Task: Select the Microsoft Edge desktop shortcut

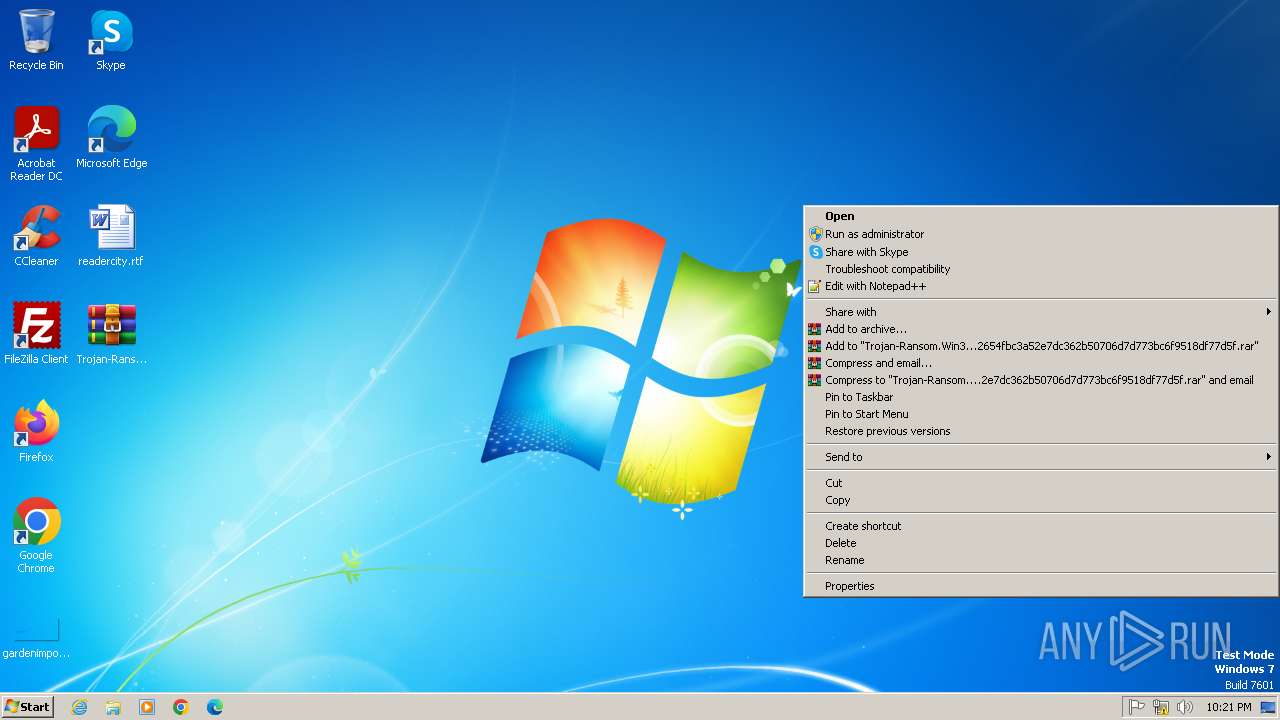Action: click(111, 137)
